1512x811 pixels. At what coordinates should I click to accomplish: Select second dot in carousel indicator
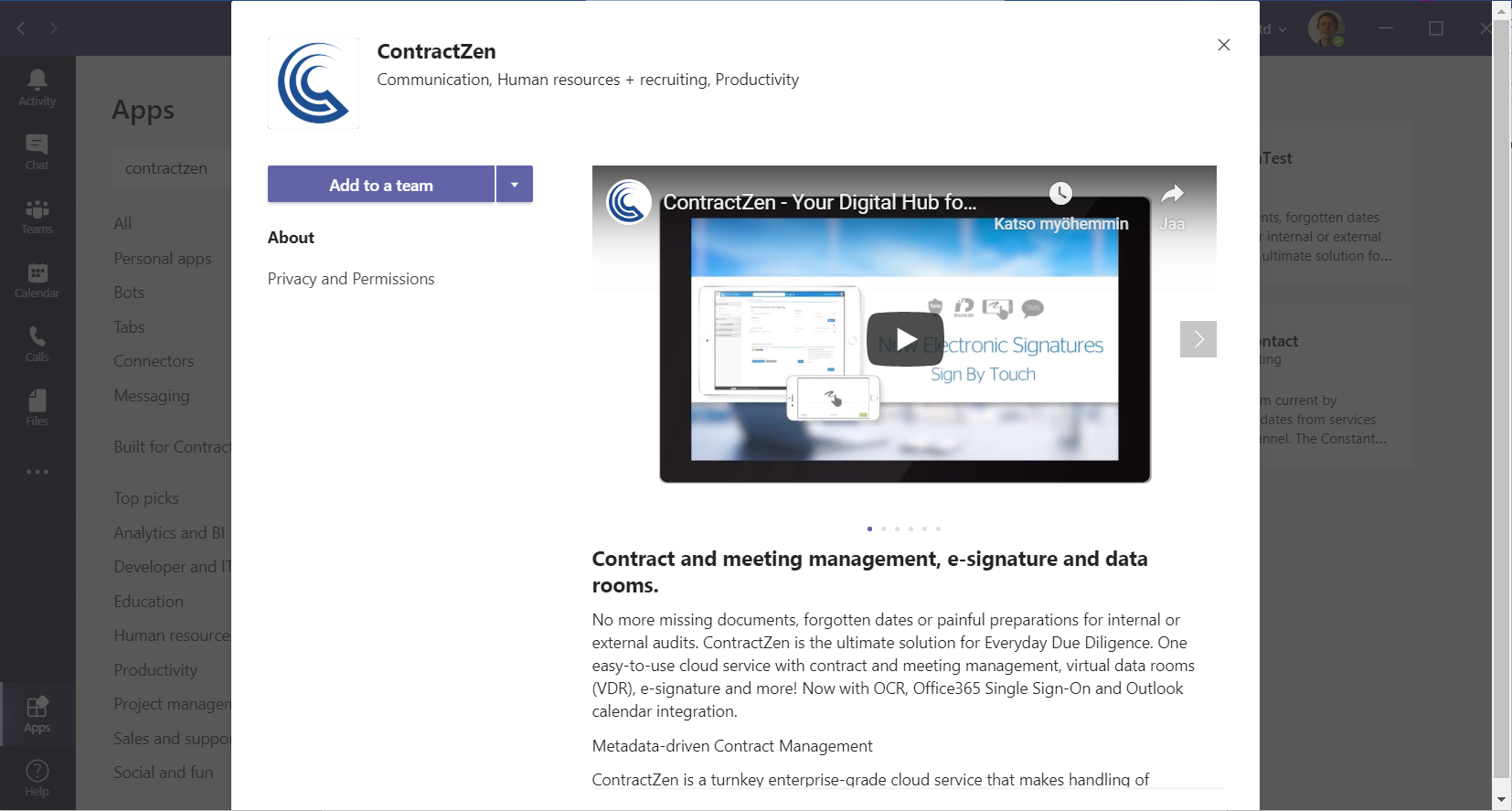point(883,528)
